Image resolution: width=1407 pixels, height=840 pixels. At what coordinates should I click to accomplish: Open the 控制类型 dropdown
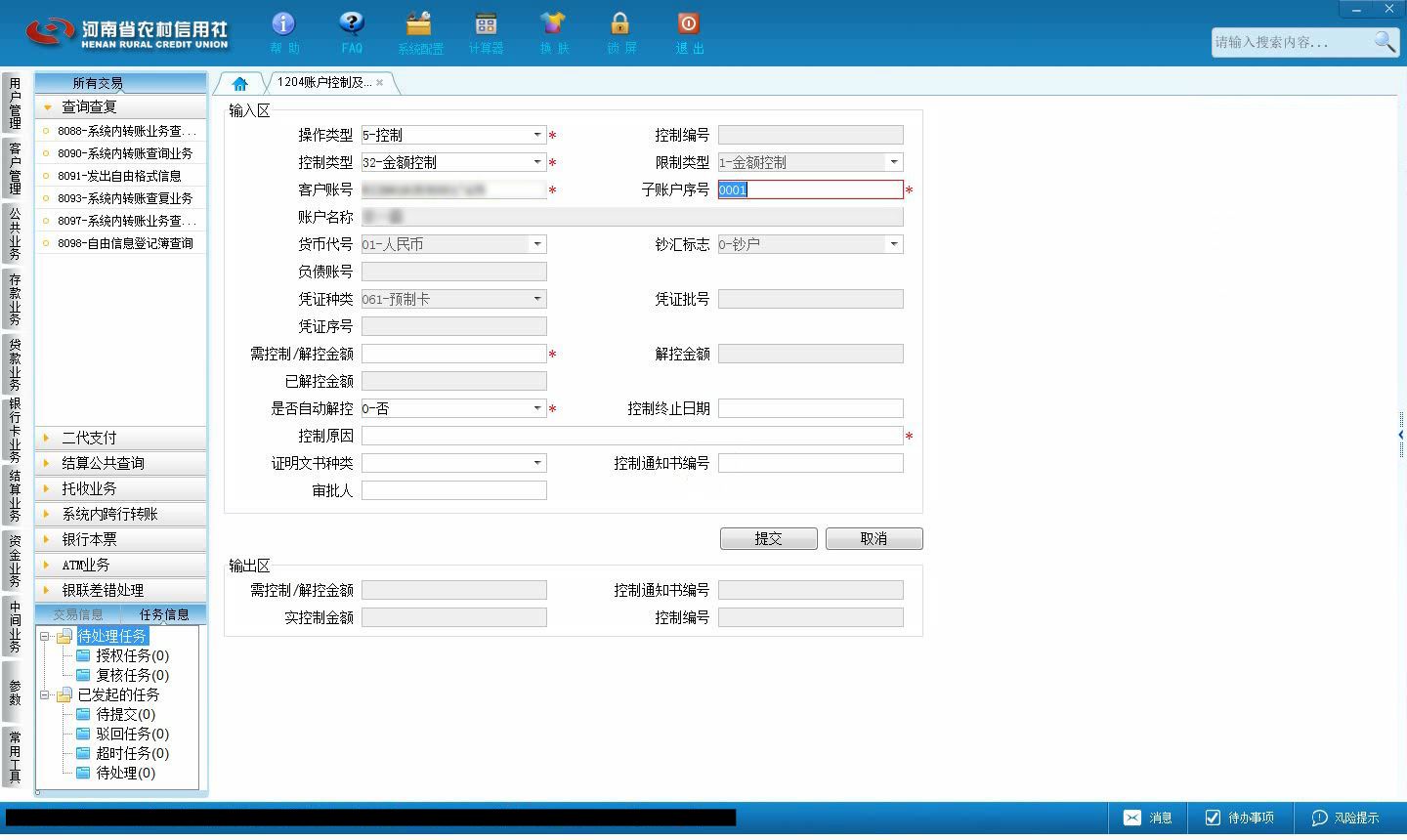[x=537, y=162]
